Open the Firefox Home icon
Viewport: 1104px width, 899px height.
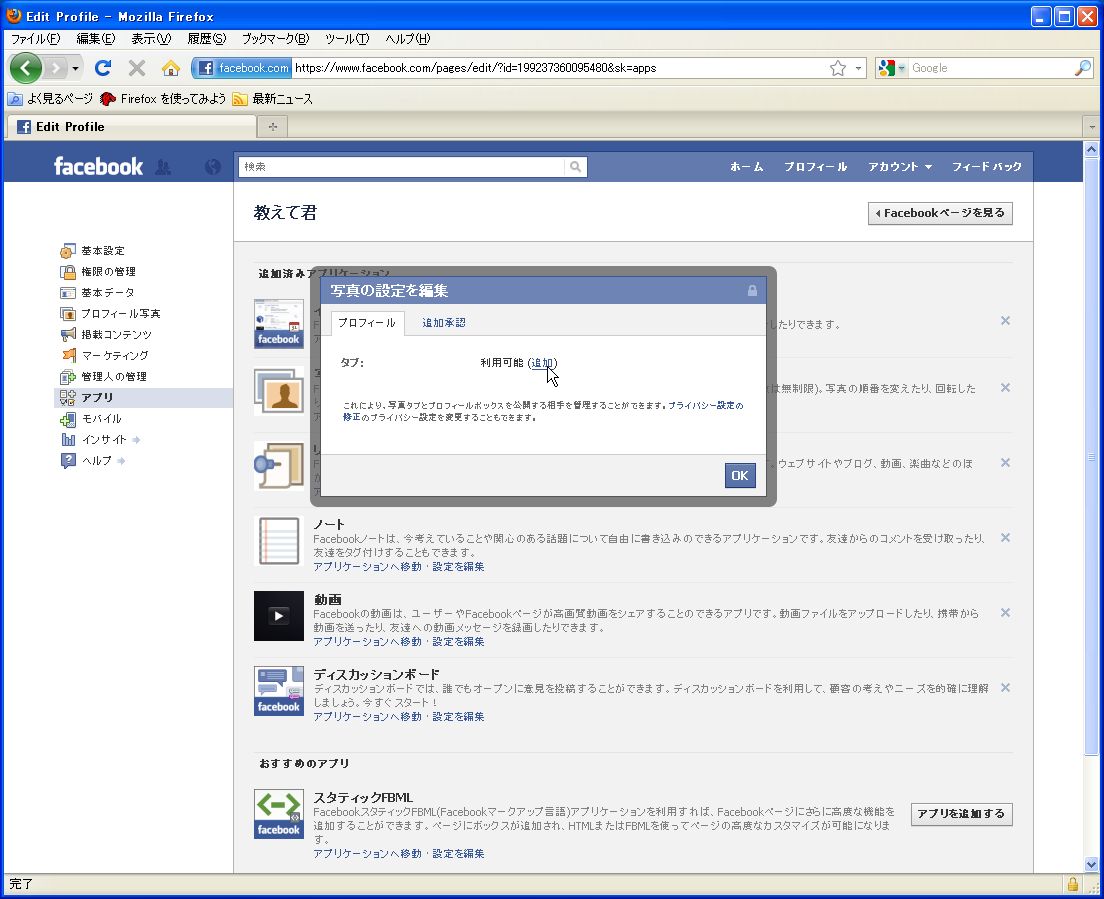coord(170,68)
